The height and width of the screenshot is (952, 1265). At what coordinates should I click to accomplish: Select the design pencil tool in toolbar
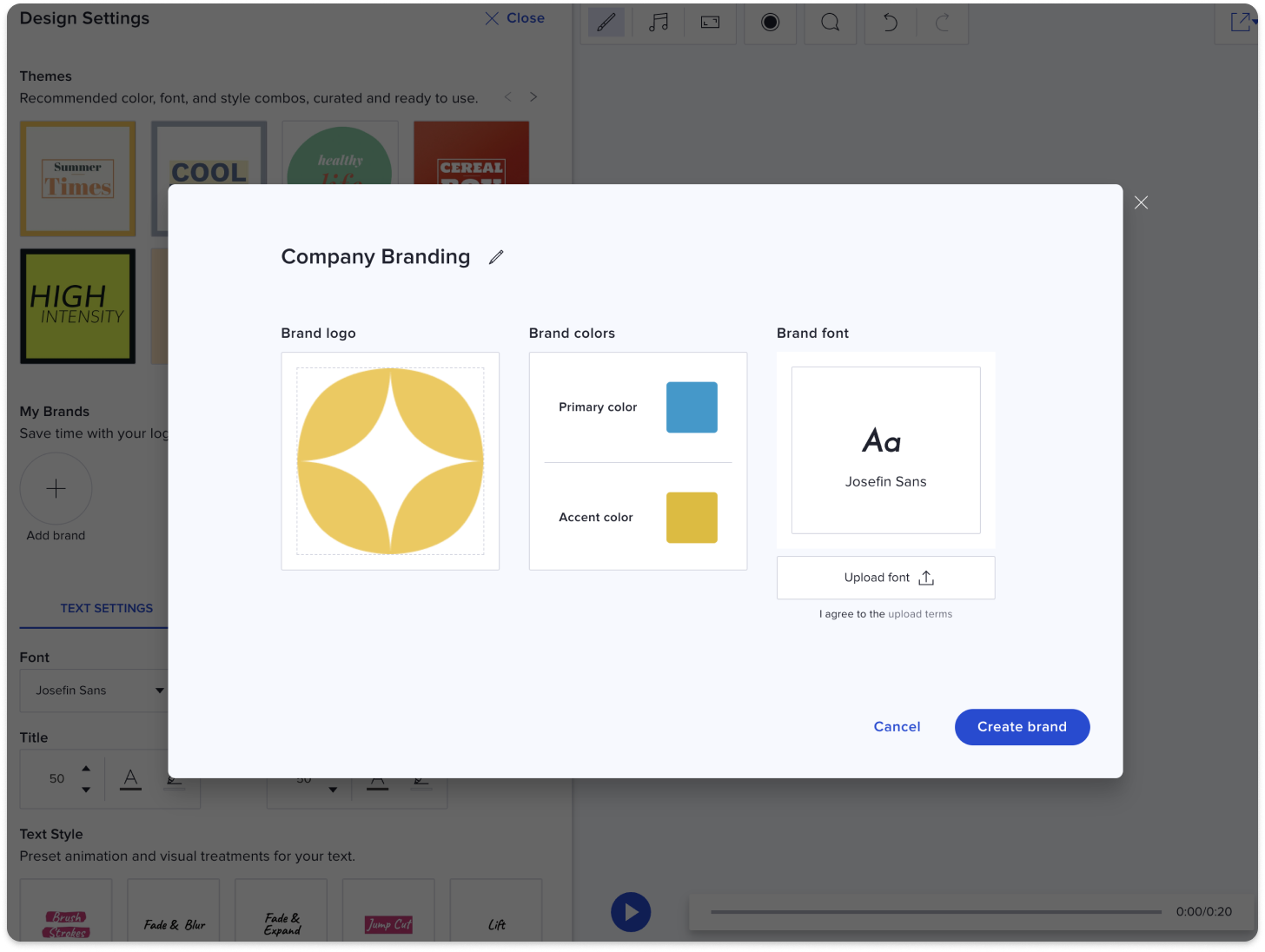pos(606,23)
